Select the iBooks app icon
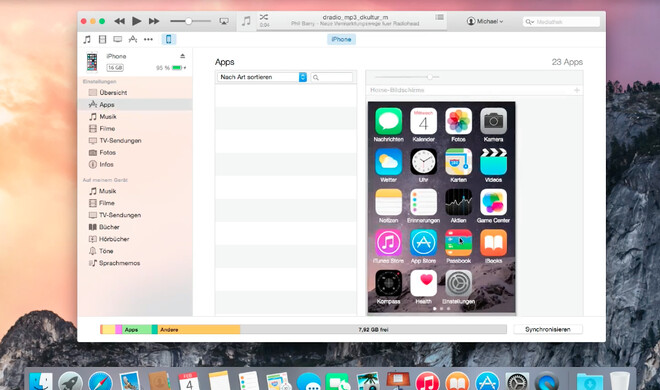Screen dimensions: 660x390 click(x=493, y=243)
